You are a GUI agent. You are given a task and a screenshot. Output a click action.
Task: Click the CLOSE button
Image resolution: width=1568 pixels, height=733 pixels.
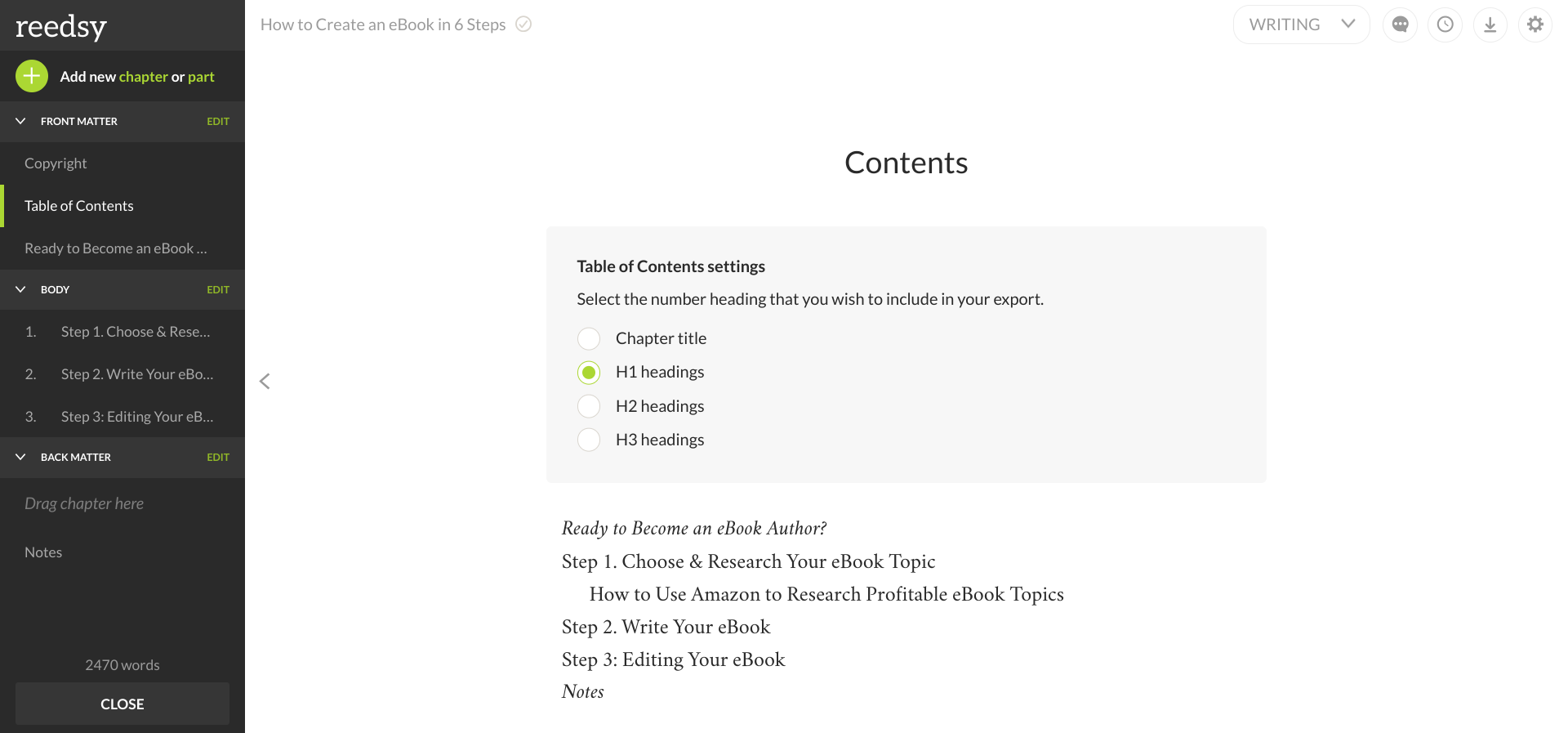coord(122,704)
